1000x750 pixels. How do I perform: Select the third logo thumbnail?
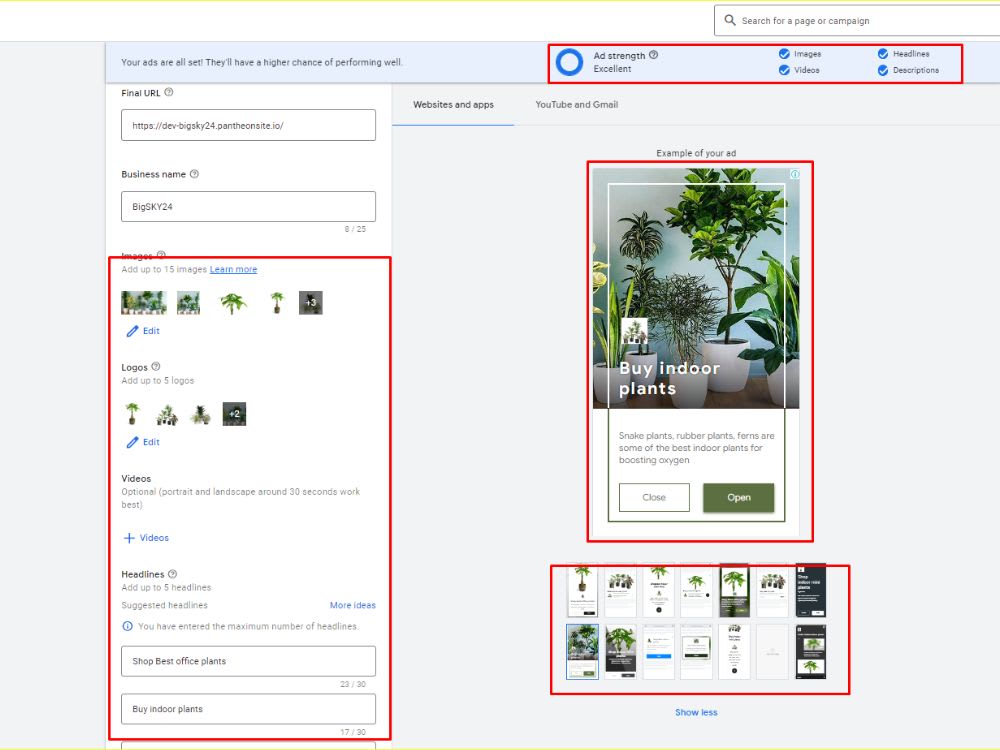pos(200,415)
